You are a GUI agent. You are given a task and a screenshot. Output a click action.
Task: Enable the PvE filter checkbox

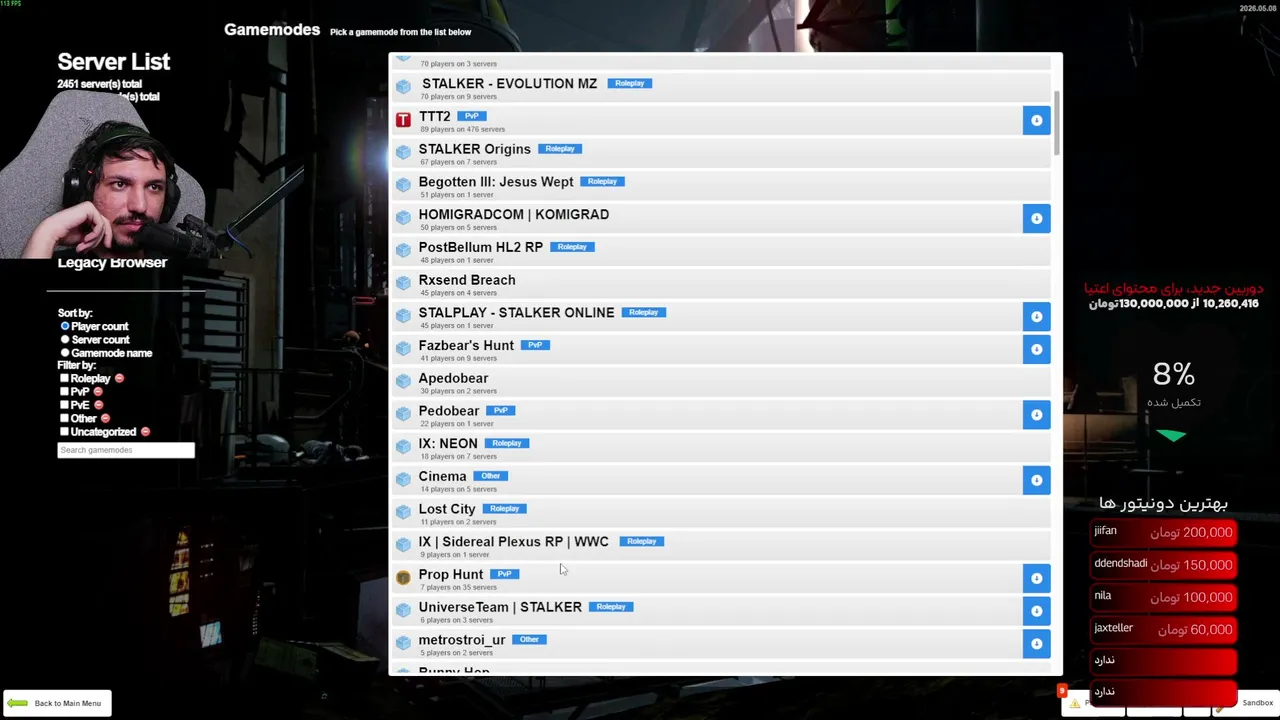pyautogui.click(x=64, y=405)
